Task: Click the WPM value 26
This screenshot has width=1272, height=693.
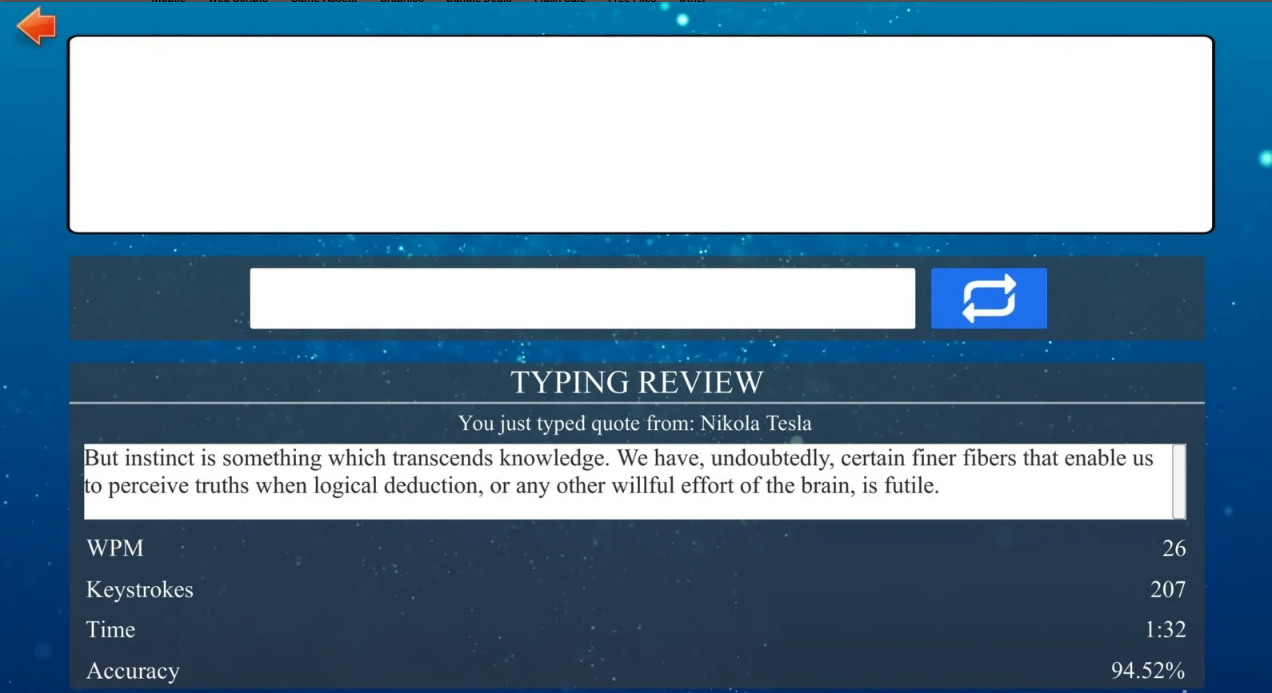Action: click(1174, 548)
